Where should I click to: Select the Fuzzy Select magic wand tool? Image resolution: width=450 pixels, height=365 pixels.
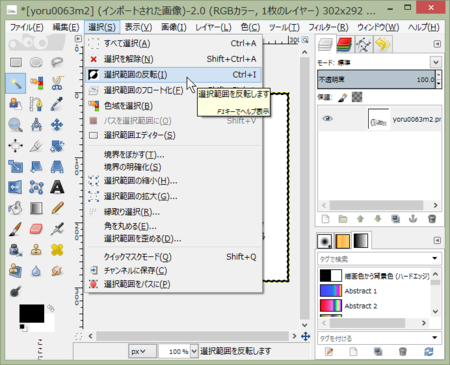[x=16, y=83]
